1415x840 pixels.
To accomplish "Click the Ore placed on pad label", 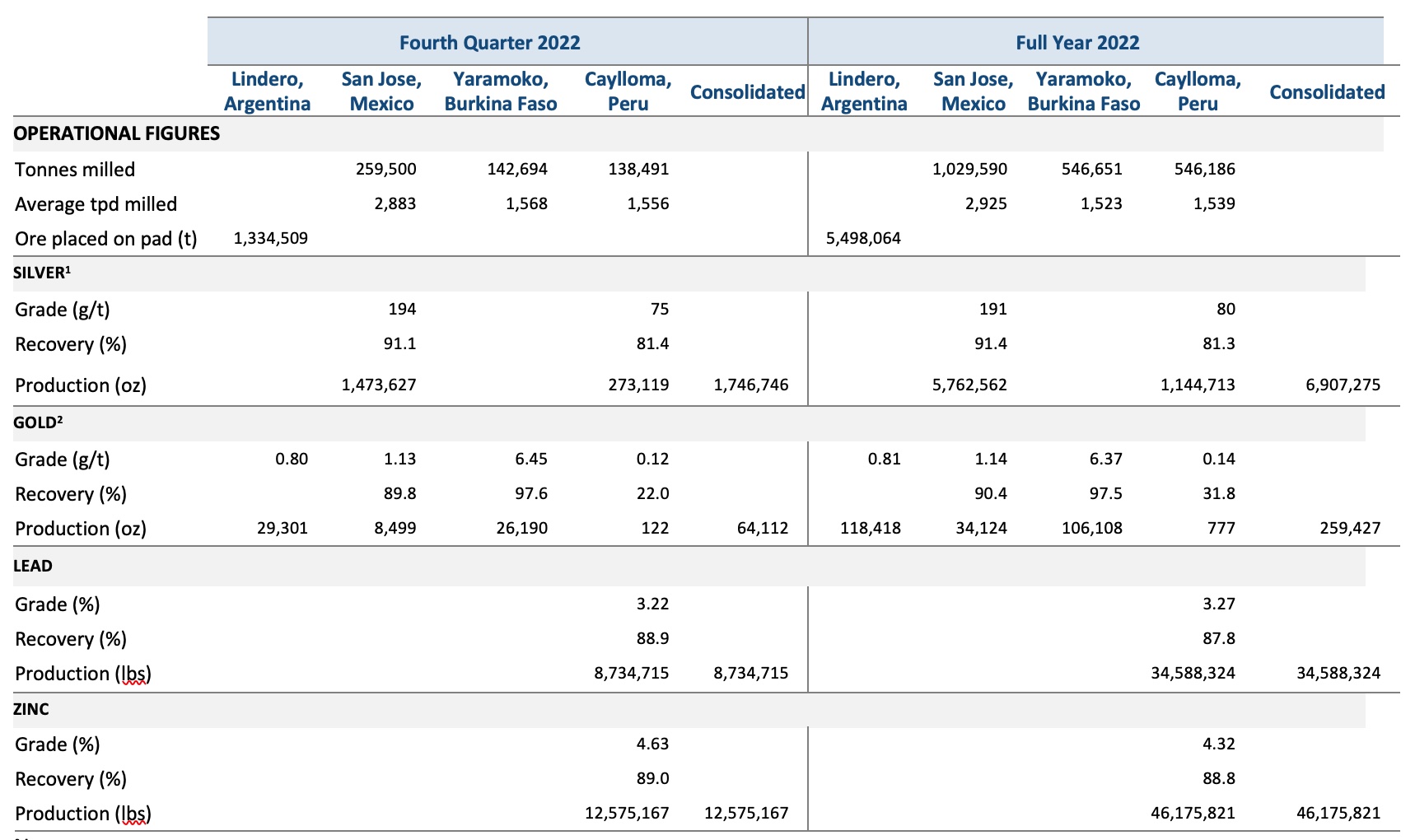I will click(106, 239).
